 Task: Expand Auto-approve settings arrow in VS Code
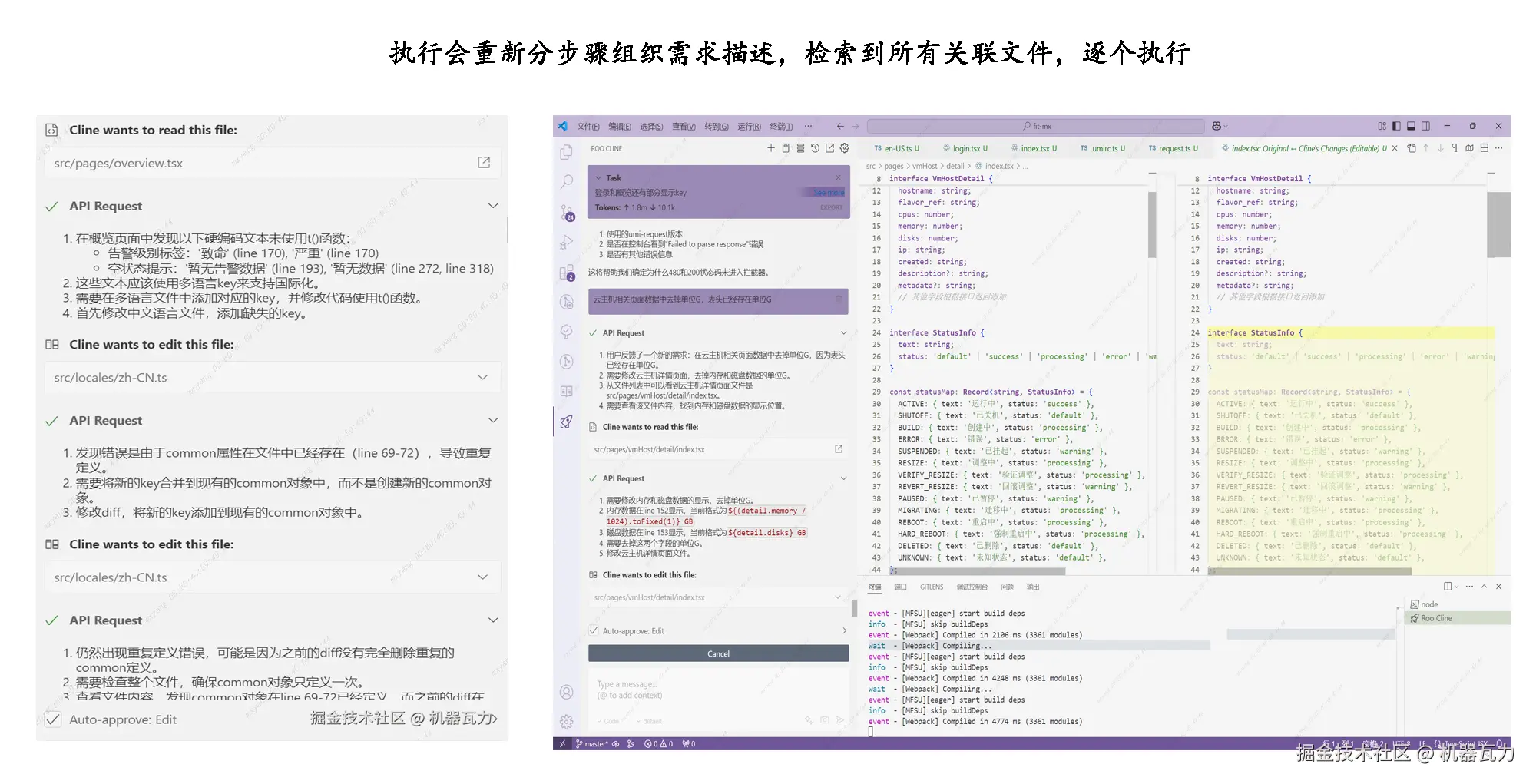pyautogui.click(x=844, y=631)
